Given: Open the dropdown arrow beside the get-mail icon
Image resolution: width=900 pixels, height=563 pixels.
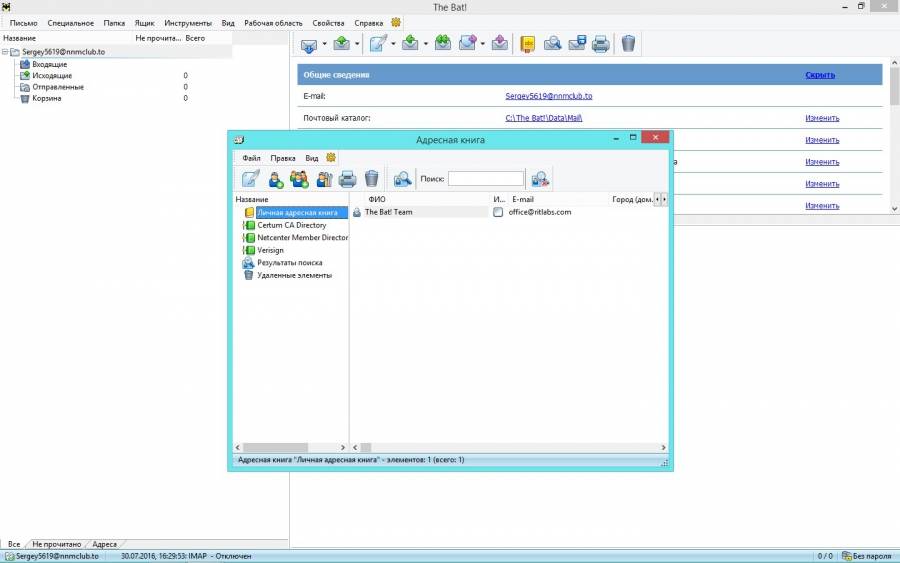Looking at the screenshot, I should (325, 44).
